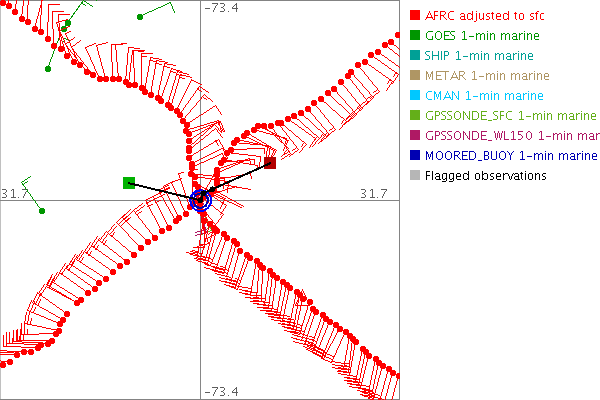600x400 pixels.
Task: Click the cyan CMAN legend color square
Action: pos(415,96)
